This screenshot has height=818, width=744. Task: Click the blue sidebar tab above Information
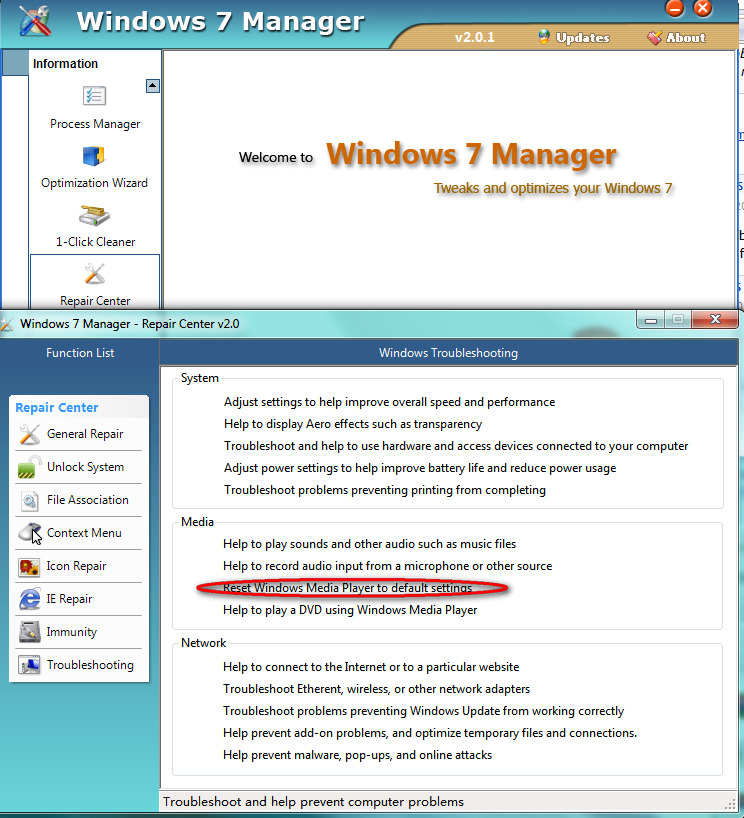15,63
